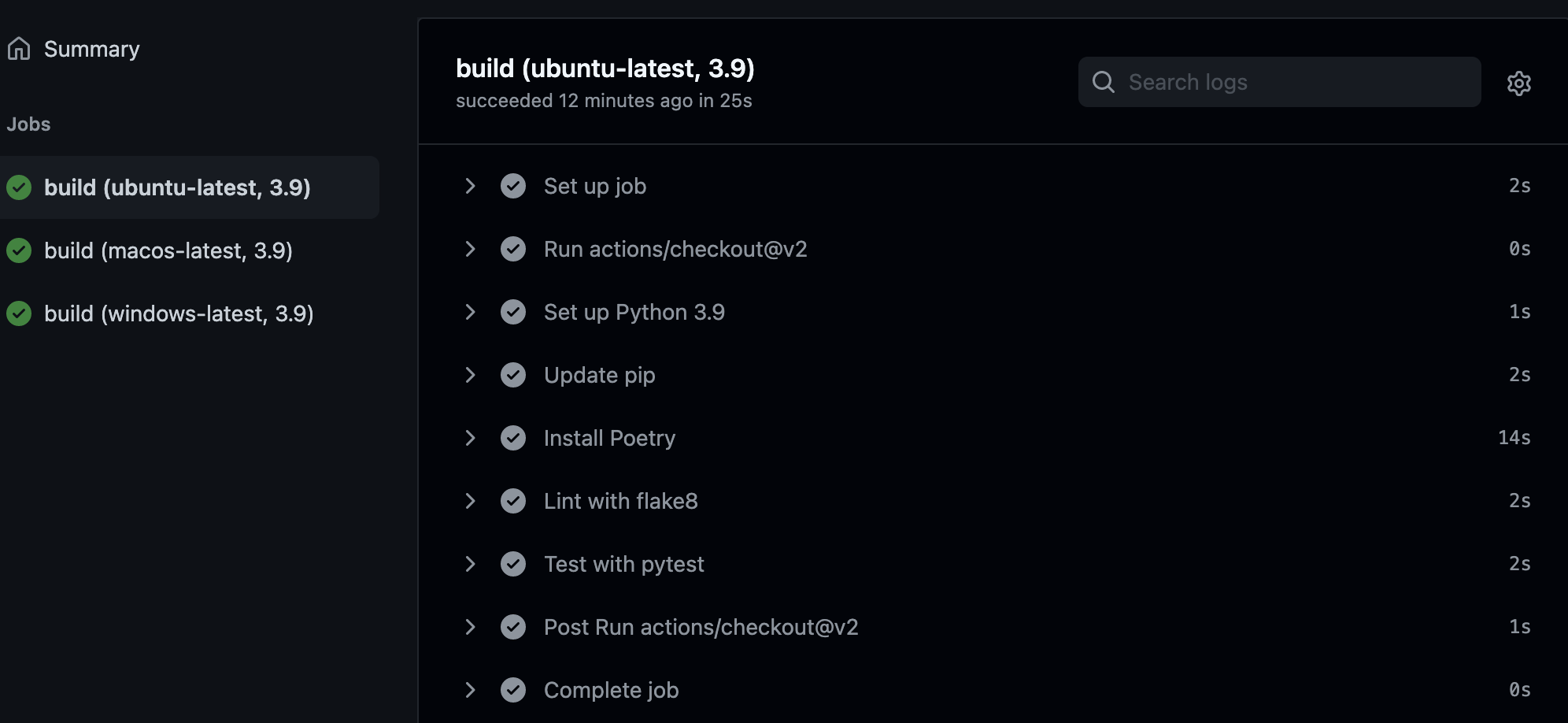Image resolution: width=1568 pixels, height=723 pixels.
Task: Open the Summary page link
Action: [x=91, y=49]
